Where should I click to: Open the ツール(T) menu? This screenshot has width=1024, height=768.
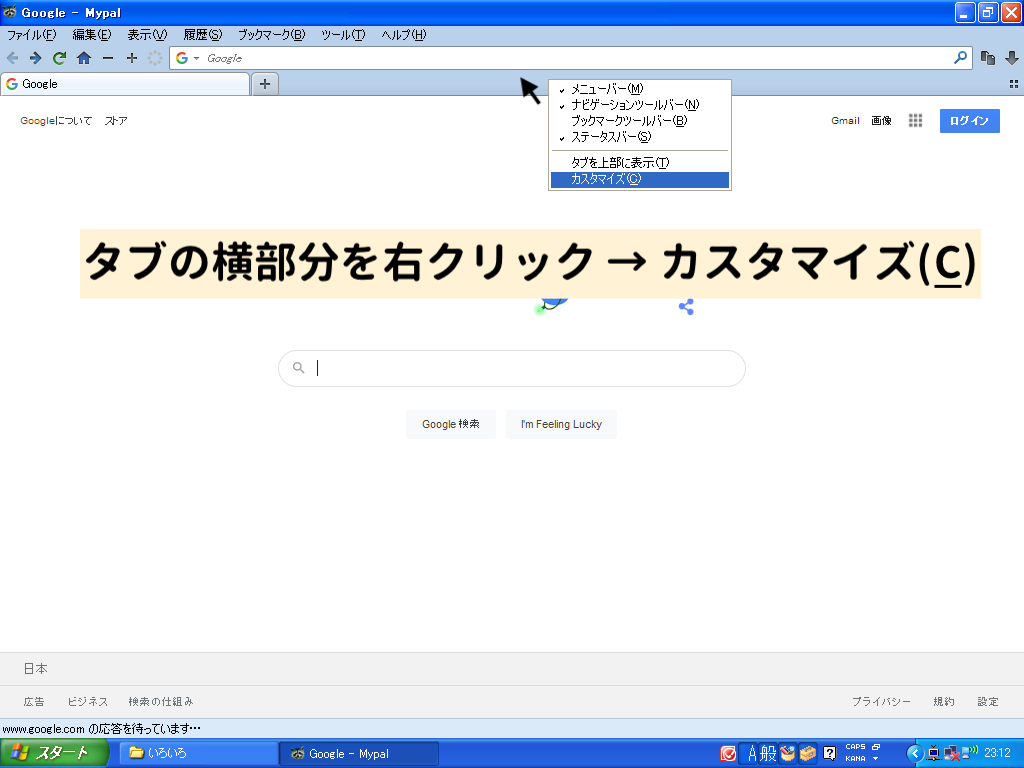(344, 35)
